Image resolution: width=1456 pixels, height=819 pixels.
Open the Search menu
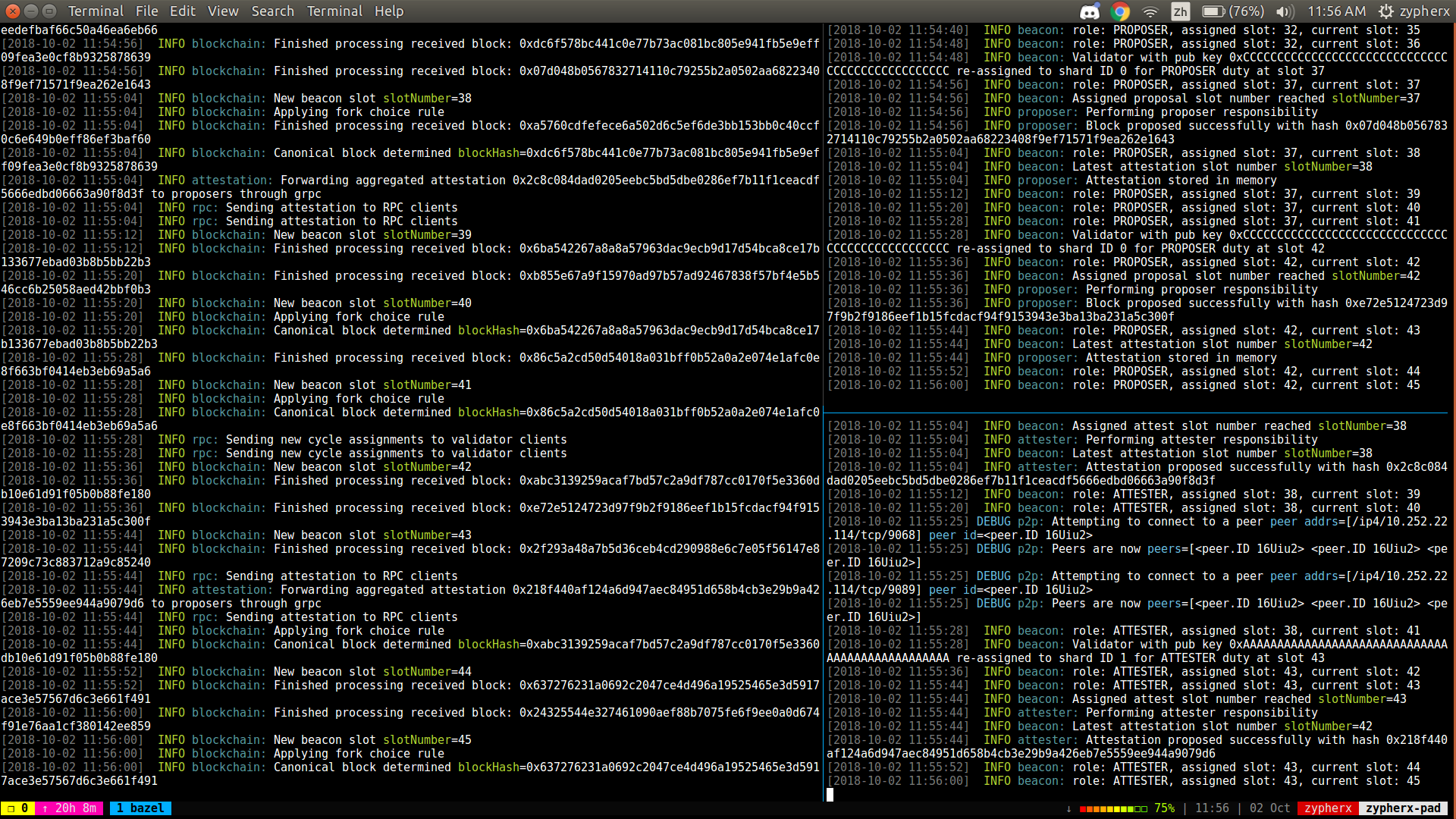pos(272,11)
